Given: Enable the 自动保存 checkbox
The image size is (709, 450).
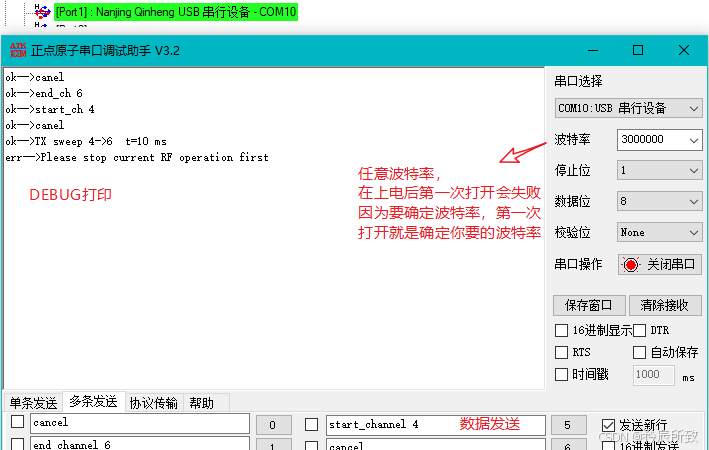Looking at the screenshot, I should tap(639, 352).
